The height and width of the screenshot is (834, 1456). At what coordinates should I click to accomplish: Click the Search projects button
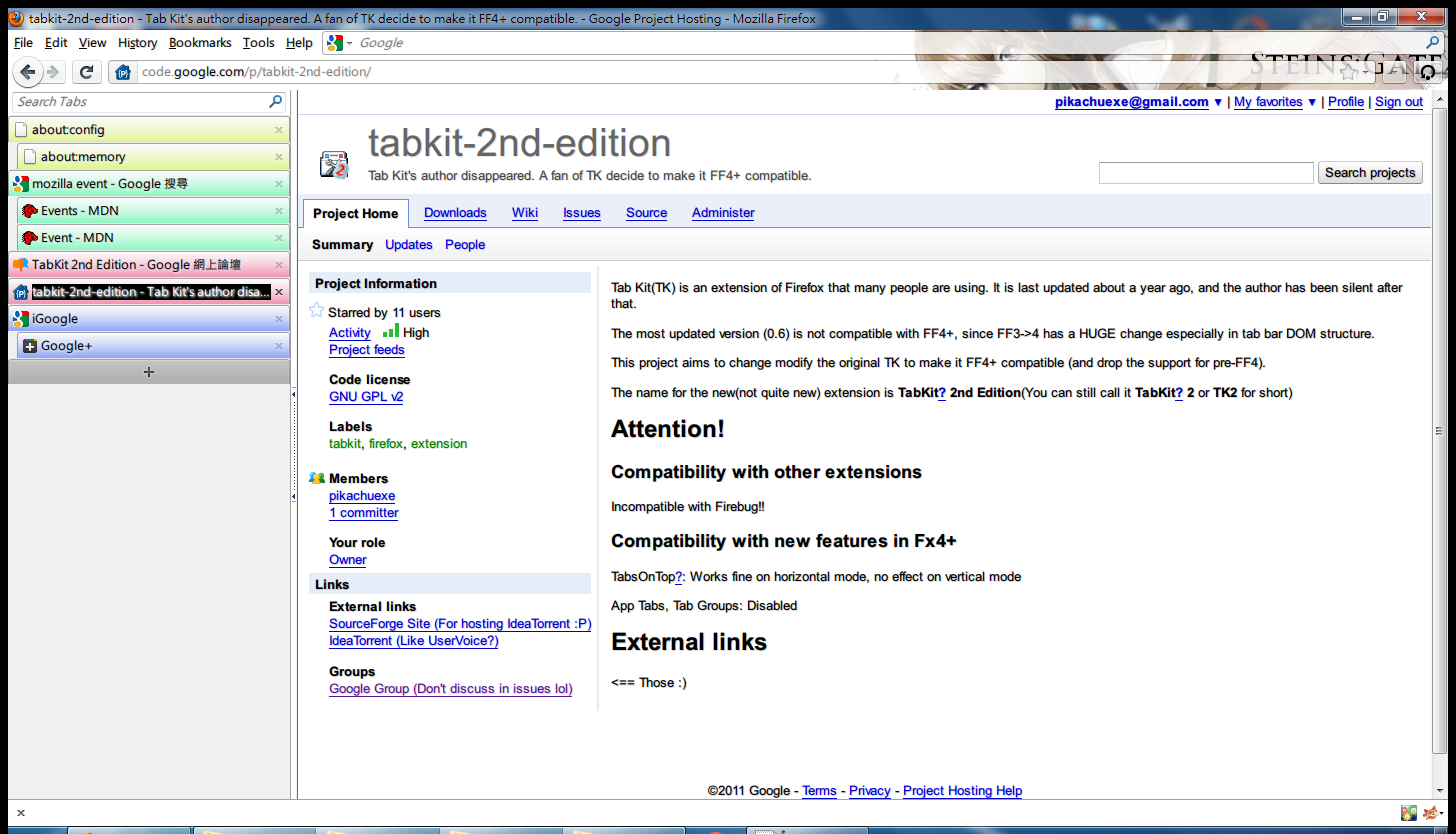pos(1370,173)
